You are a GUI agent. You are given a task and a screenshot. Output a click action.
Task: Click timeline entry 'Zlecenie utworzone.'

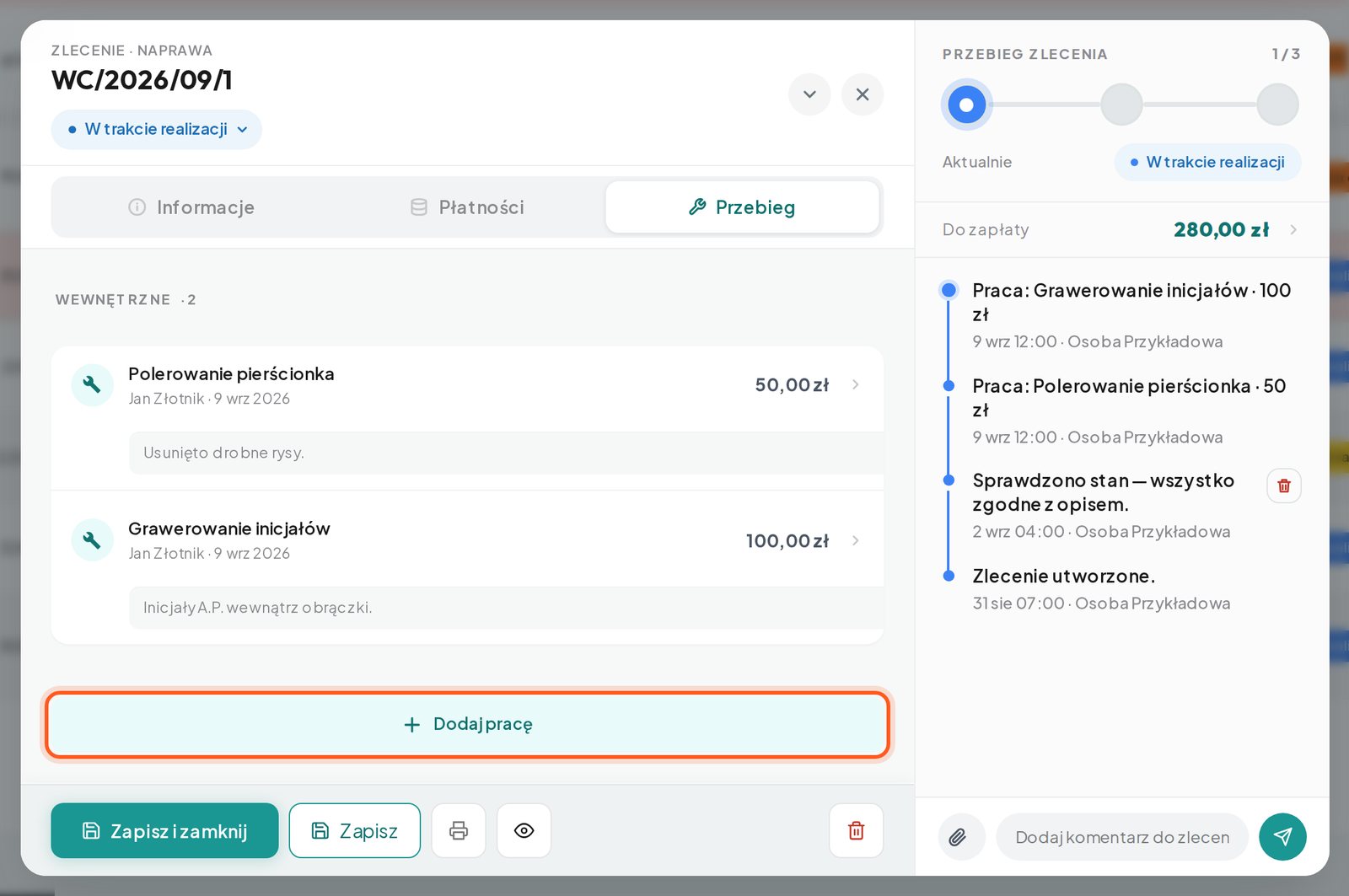click(1064, 577)
